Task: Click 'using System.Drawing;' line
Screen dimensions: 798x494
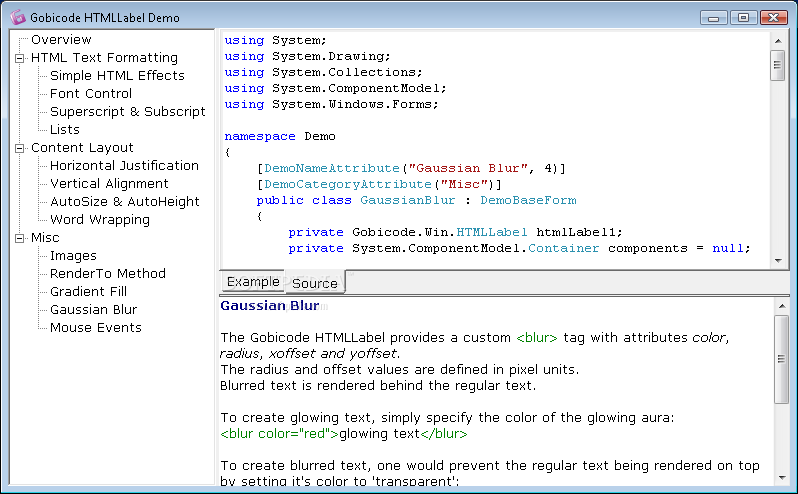Action: [x=307, y=56]
